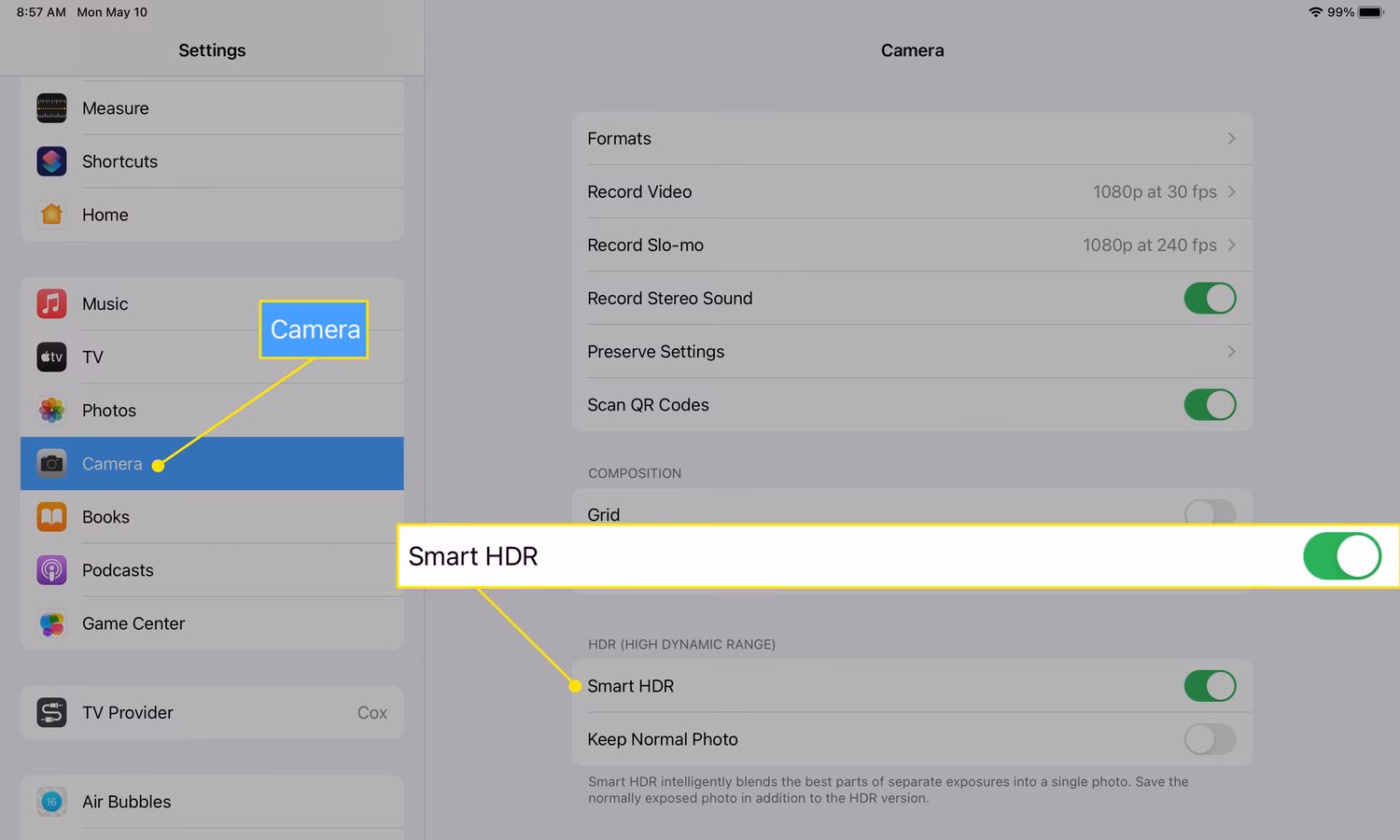Open Shortcuts settings via its icon
The height and width of the screenshot is (840, 1400).
51,161
